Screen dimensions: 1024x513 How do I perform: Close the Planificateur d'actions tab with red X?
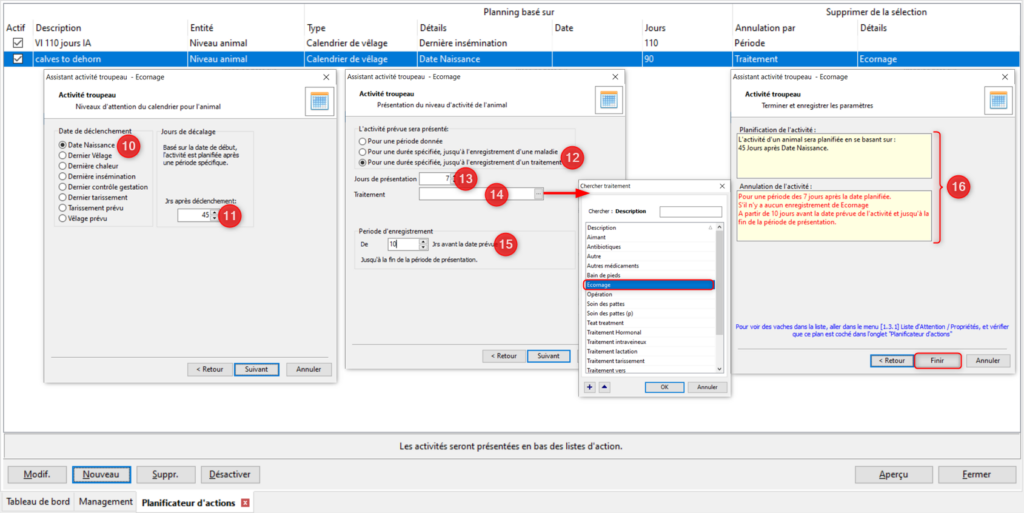point(246,503)
